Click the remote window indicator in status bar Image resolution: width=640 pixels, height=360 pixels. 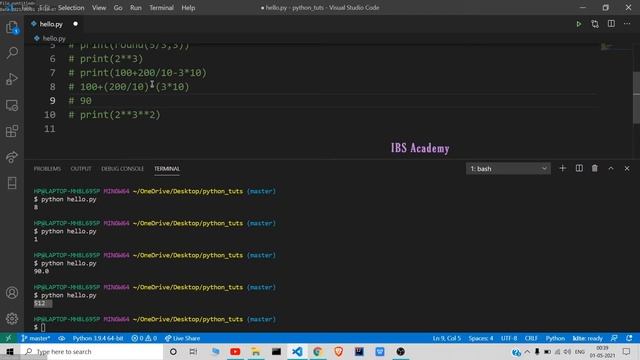pos(8,338)
